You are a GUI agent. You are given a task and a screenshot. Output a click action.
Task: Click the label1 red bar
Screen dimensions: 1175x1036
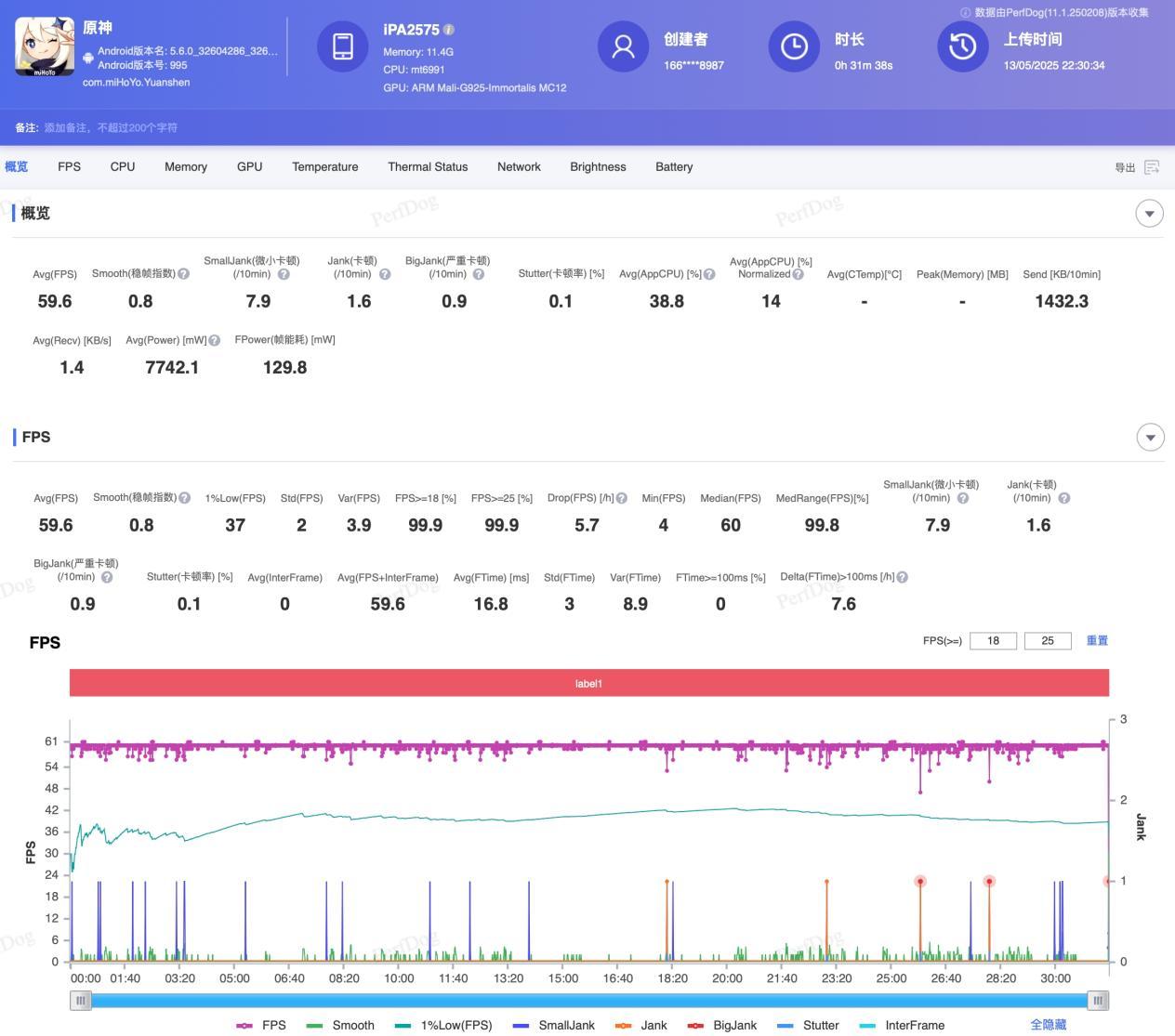[588, 684]
